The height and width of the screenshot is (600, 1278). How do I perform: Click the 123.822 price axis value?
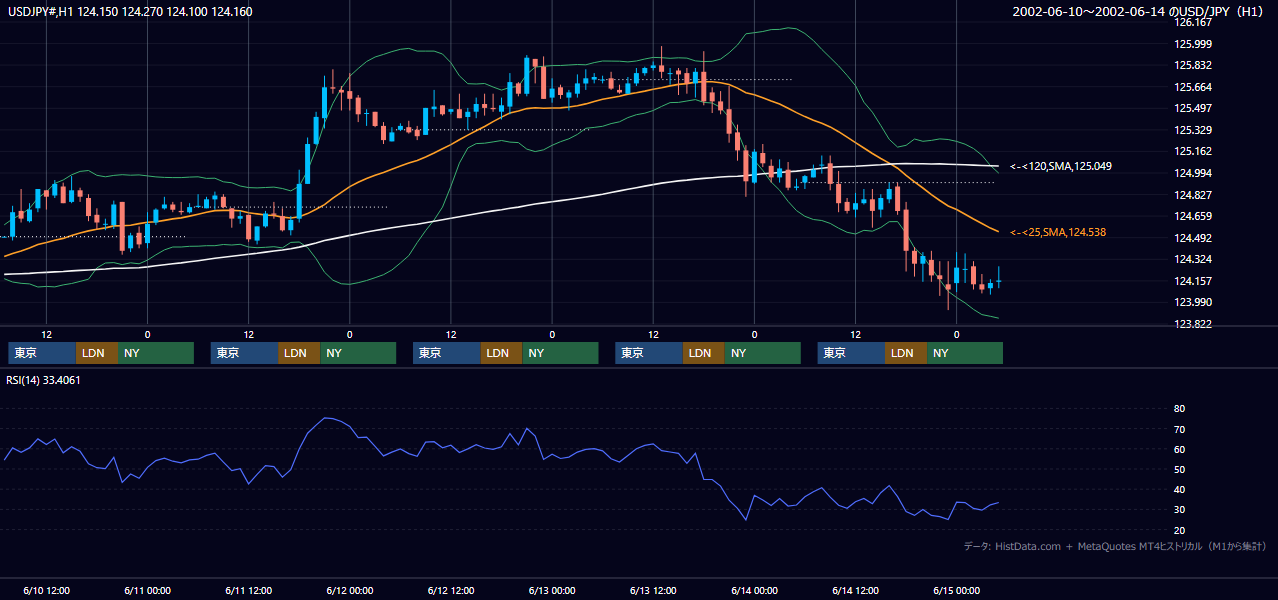click(x=1193, y=324)
